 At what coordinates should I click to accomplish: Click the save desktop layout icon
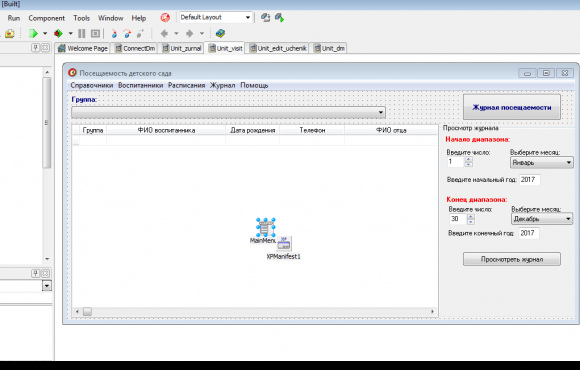tap(265, 17)
